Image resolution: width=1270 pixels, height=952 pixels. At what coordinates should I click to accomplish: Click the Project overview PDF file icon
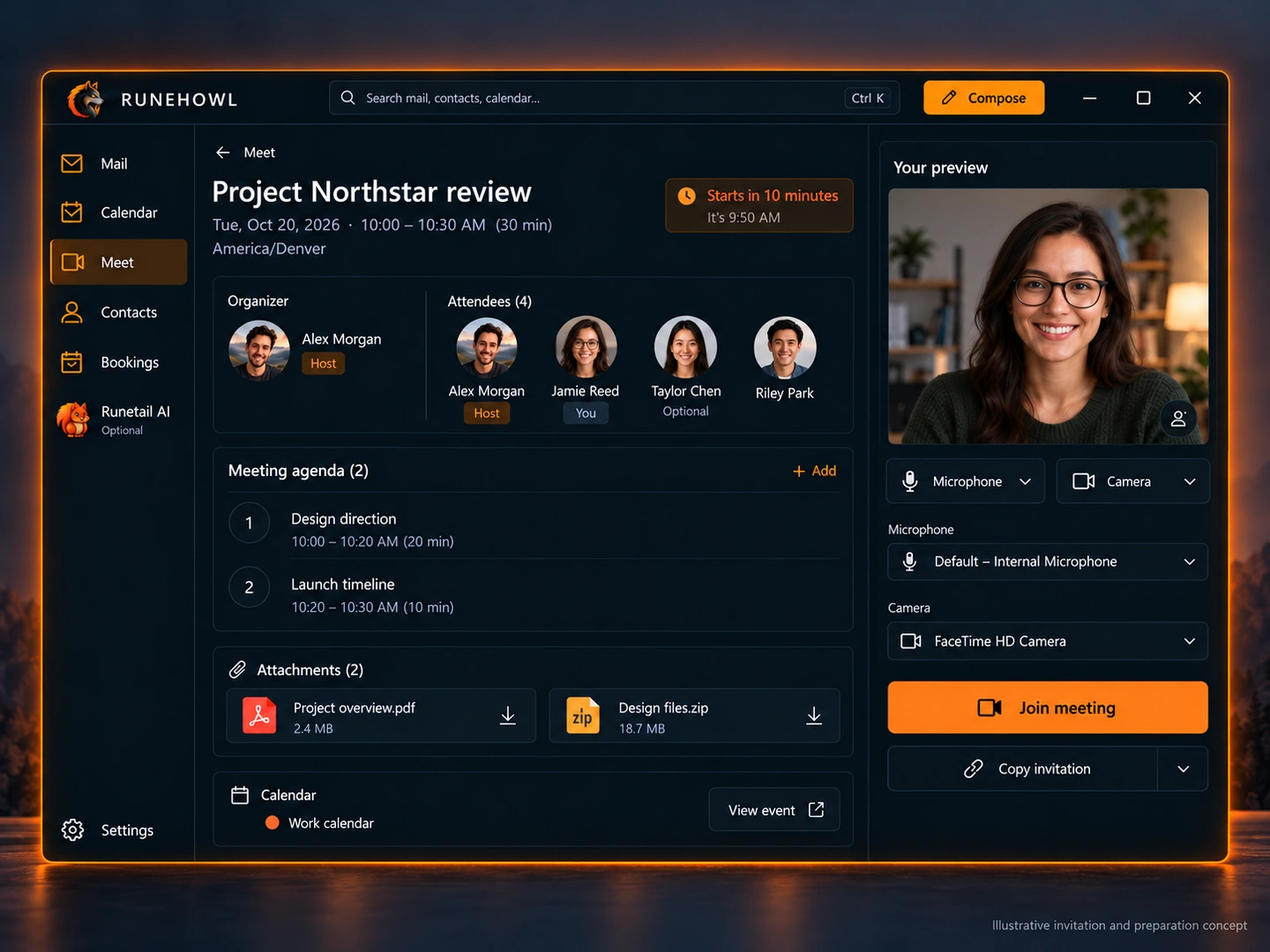(x=259, y=716)
